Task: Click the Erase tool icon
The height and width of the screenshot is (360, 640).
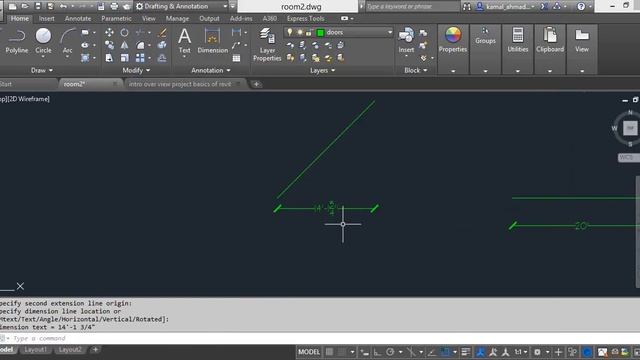Action: tap(162, 32)
